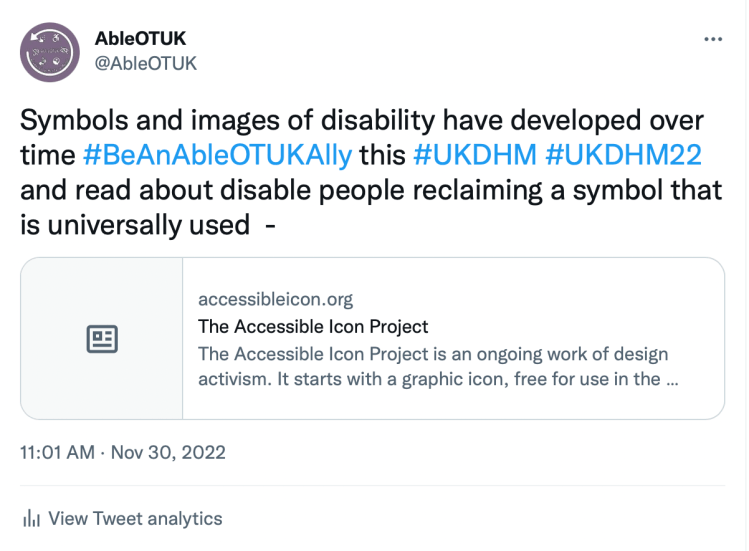Open the tweet's three-dot More menu
The height and width of the screenshot is (551, 749).
tap(713, 39)
